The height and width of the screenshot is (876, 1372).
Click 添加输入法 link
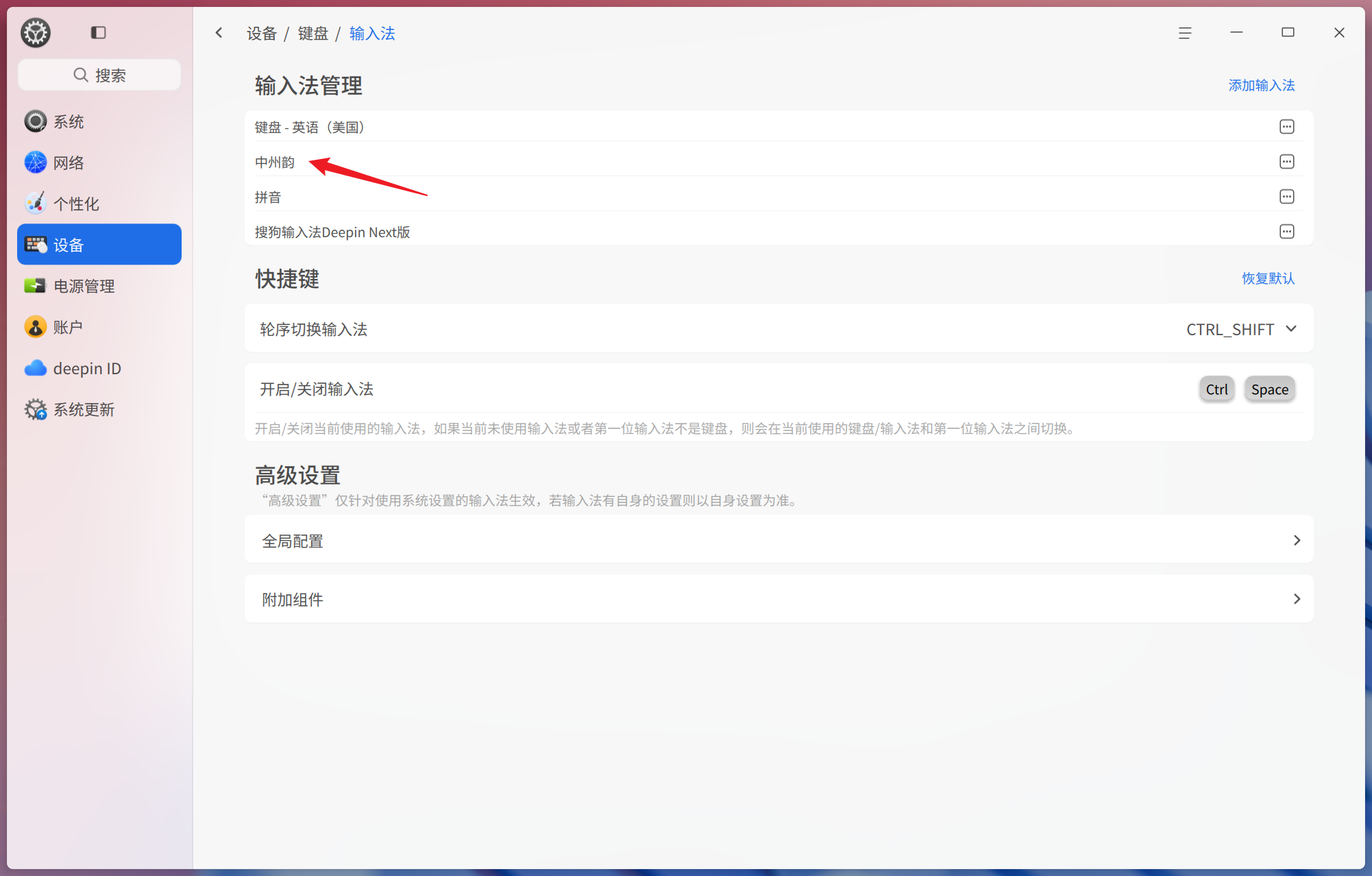1261,86
